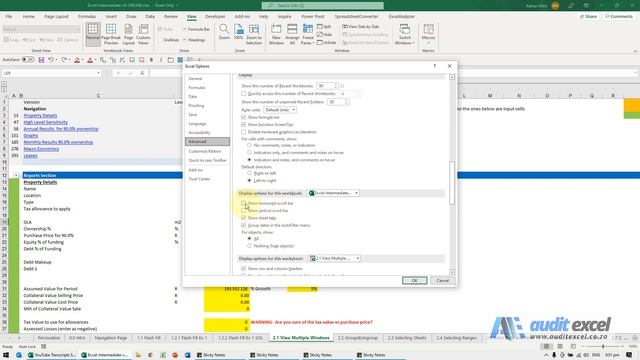Viewport: 640px width, 360px height.
Task: Click the font color icon in quick toolbar
Action: [x=90, y=60]
